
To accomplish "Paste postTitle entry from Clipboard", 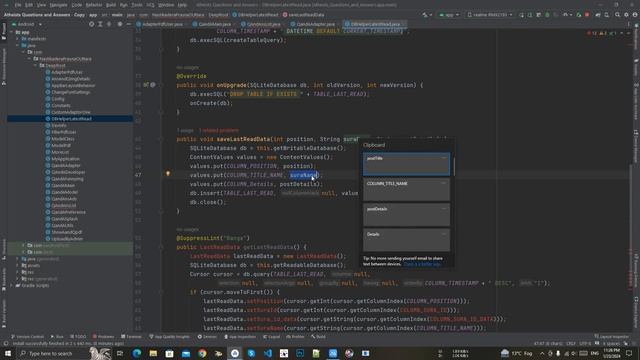I will tap(407, 164).
